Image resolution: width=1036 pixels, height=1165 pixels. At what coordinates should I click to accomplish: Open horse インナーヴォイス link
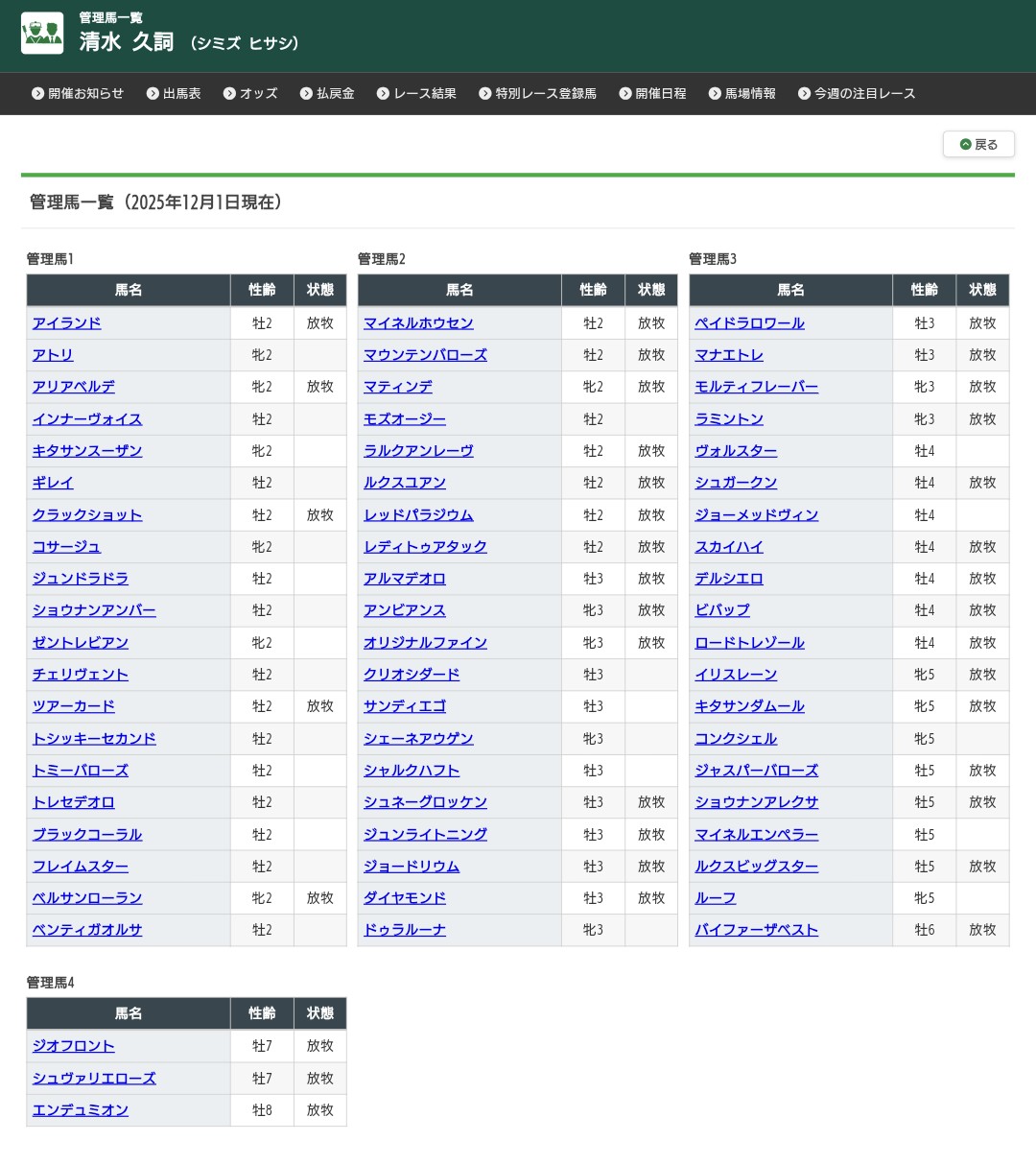[87, 419]
